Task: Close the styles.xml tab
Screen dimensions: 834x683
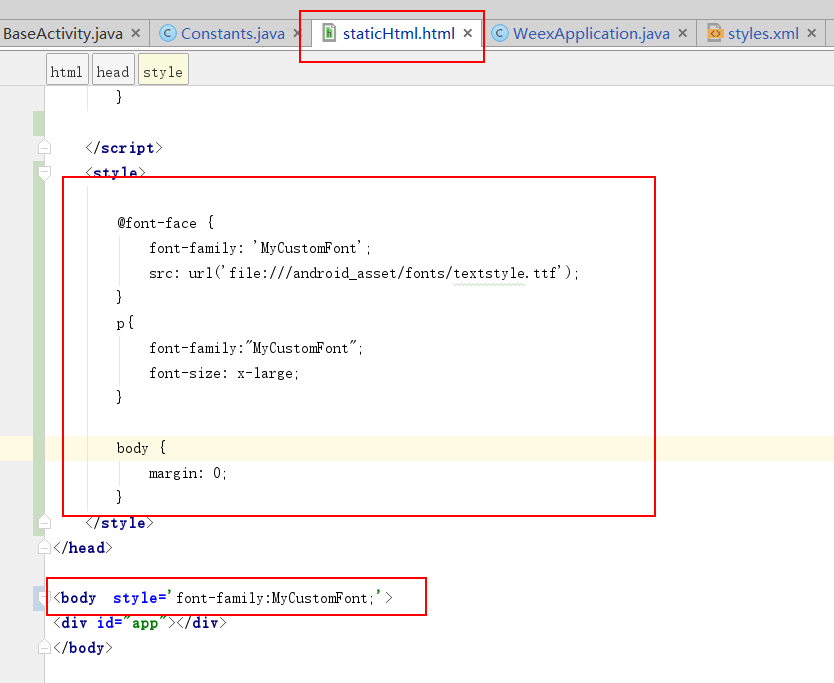Action: [x=812, y=34]
